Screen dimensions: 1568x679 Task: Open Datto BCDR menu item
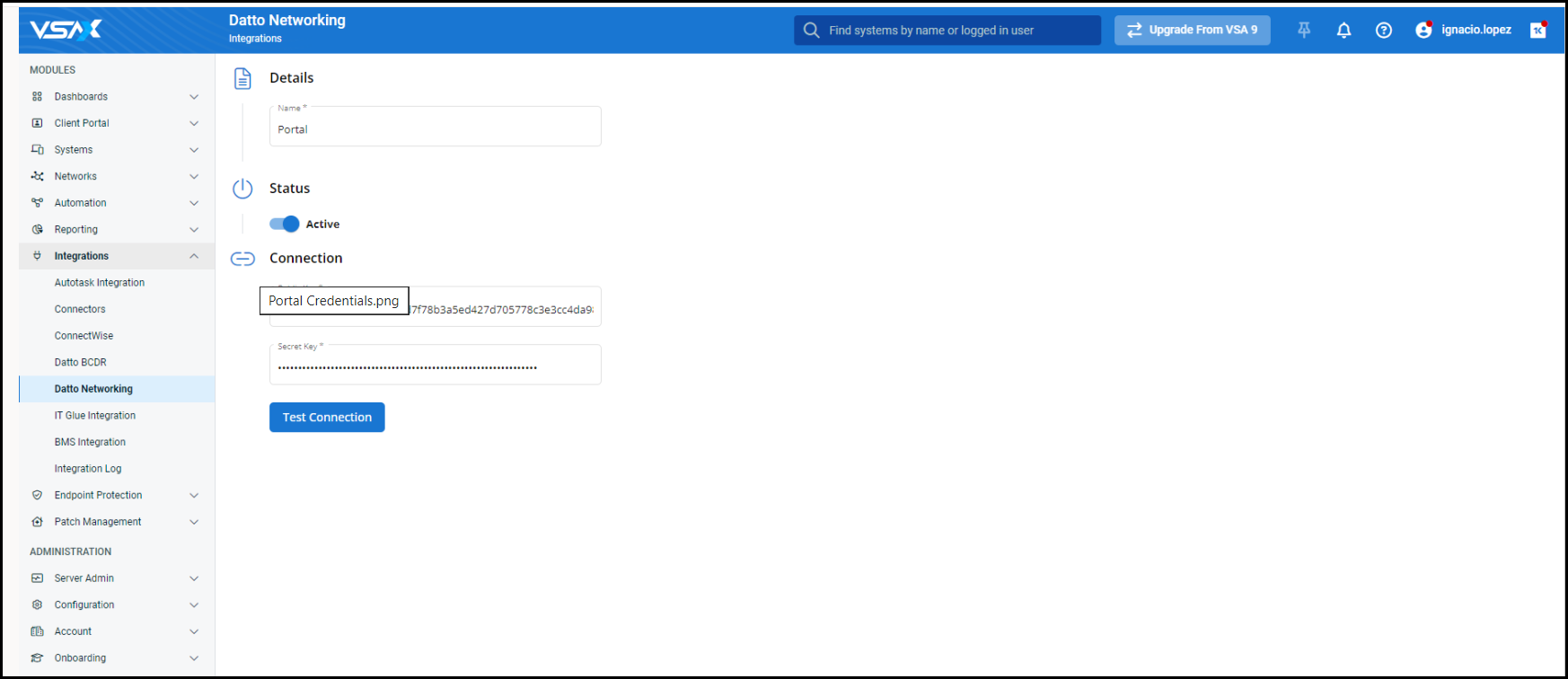click(117, 362)
